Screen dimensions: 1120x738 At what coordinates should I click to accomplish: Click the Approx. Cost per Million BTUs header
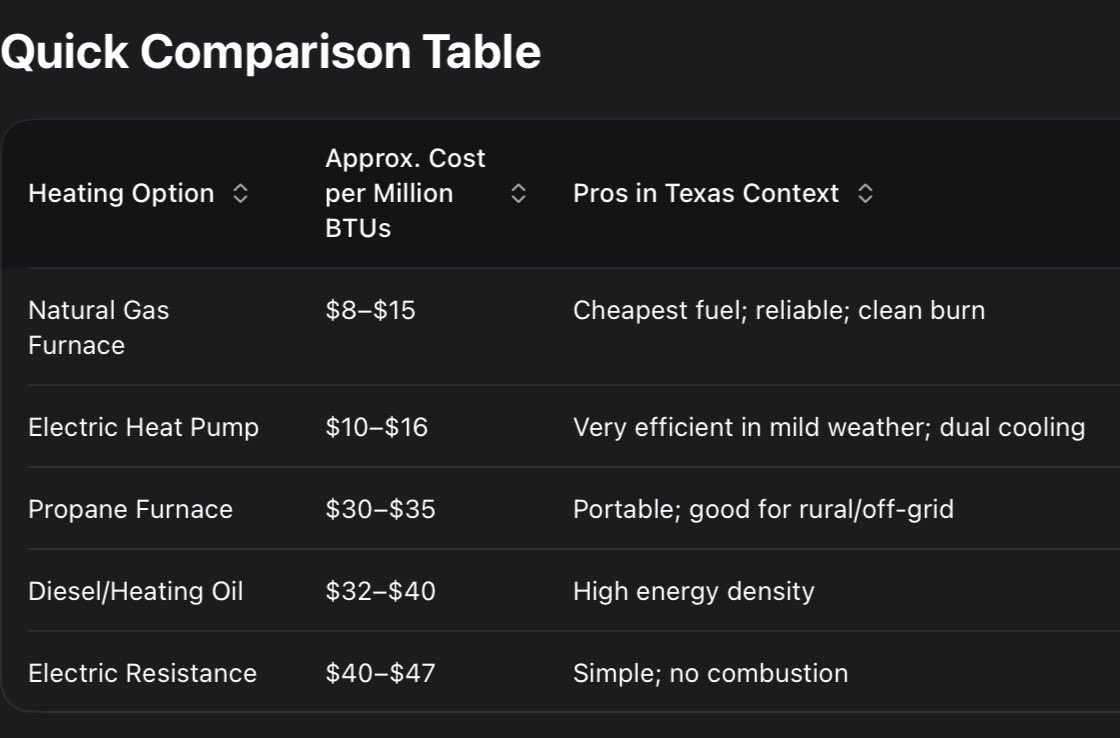point(405,193)
